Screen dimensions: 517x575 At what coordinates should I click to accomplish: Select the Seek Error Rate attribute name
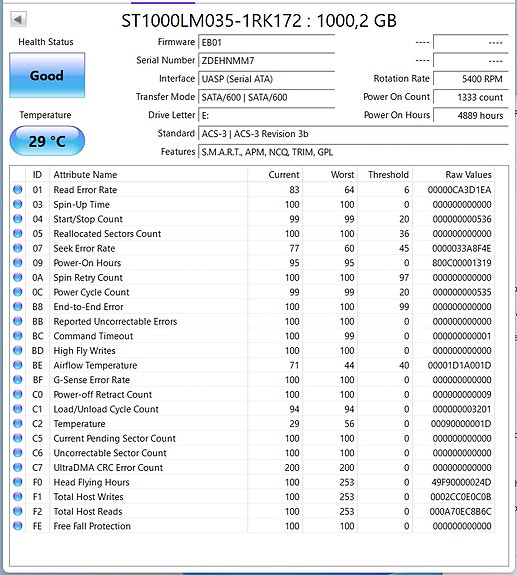coord(84,248)
